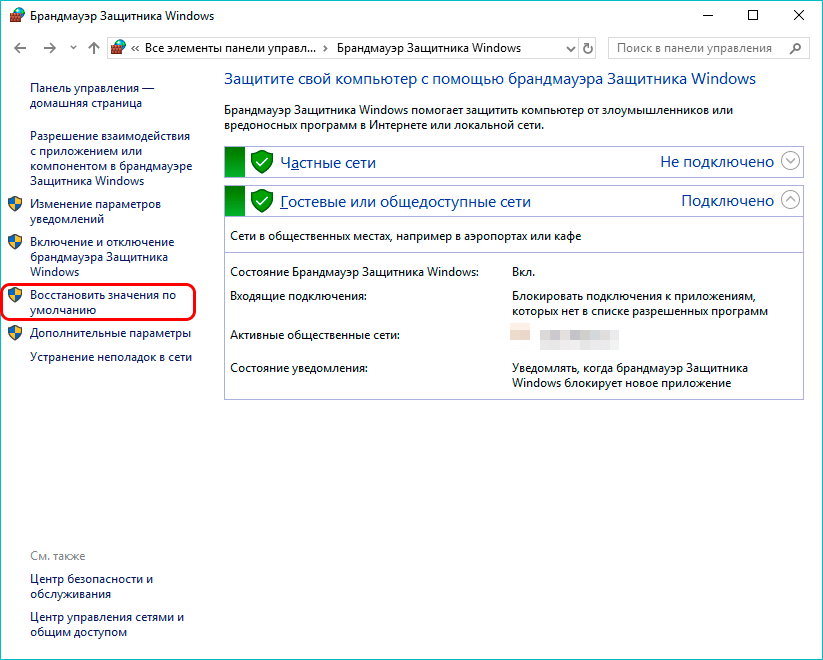Click the 'Подключено' status text
Image resolution: width=823 pixels, height=660 pixels.
click(x=727, y=201)
